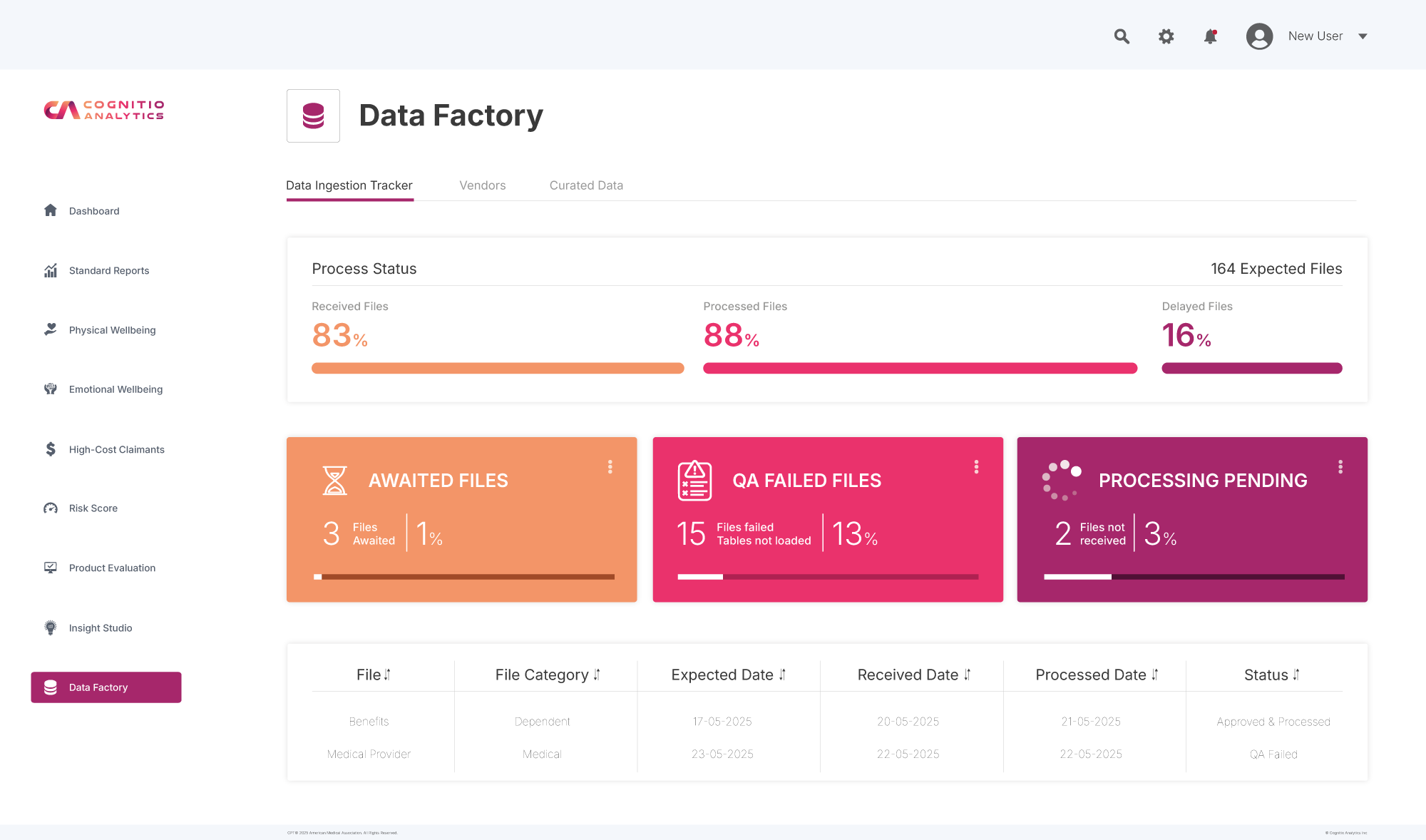Expand the New User dropdown arrow
This screenshot has height=840, width=1426.
pyautogui.click(x=1363, y=36)
